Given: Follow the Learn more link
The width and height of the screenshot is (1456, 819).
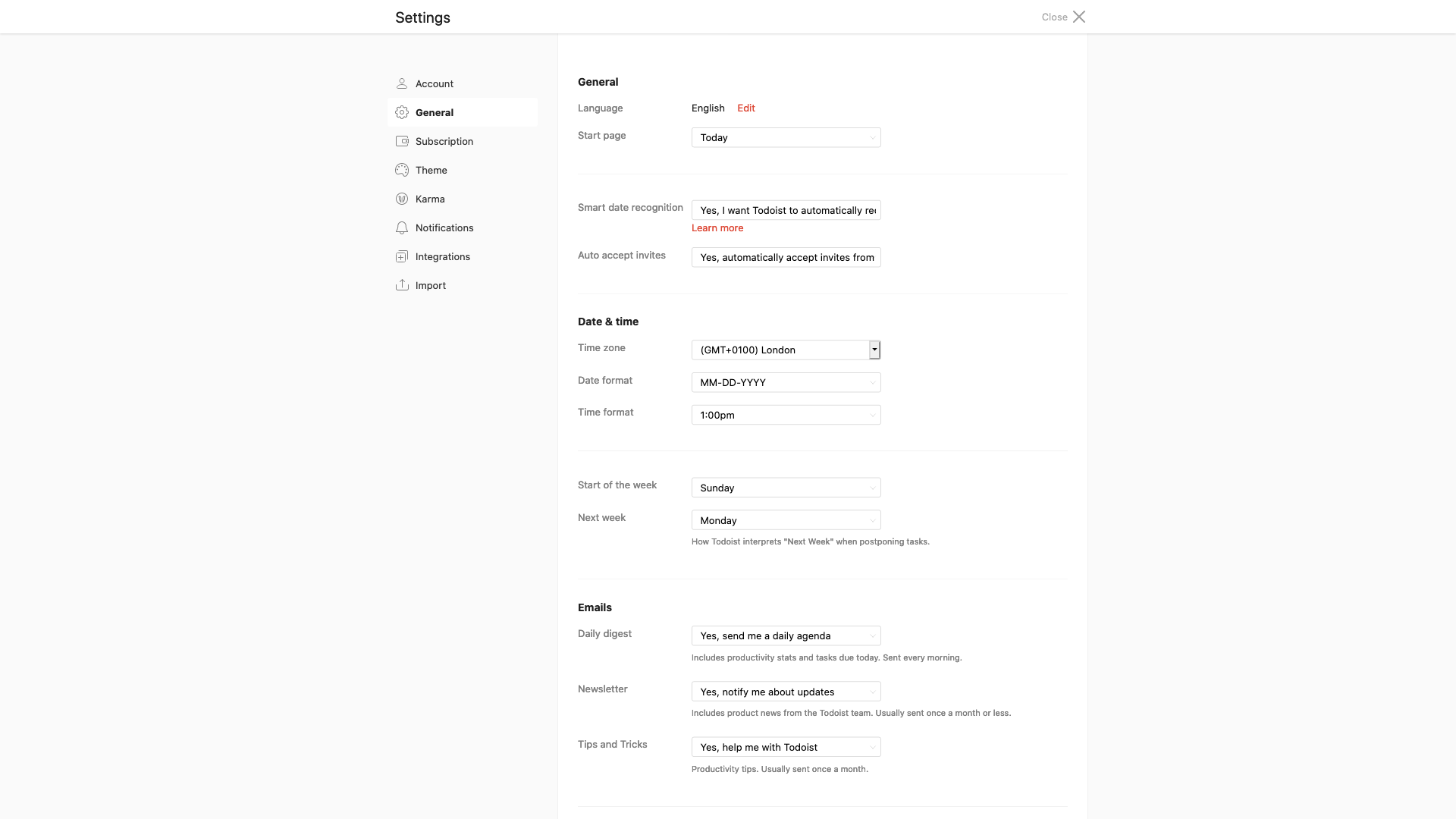Looking at the screenshot, I should pos(717,227).
